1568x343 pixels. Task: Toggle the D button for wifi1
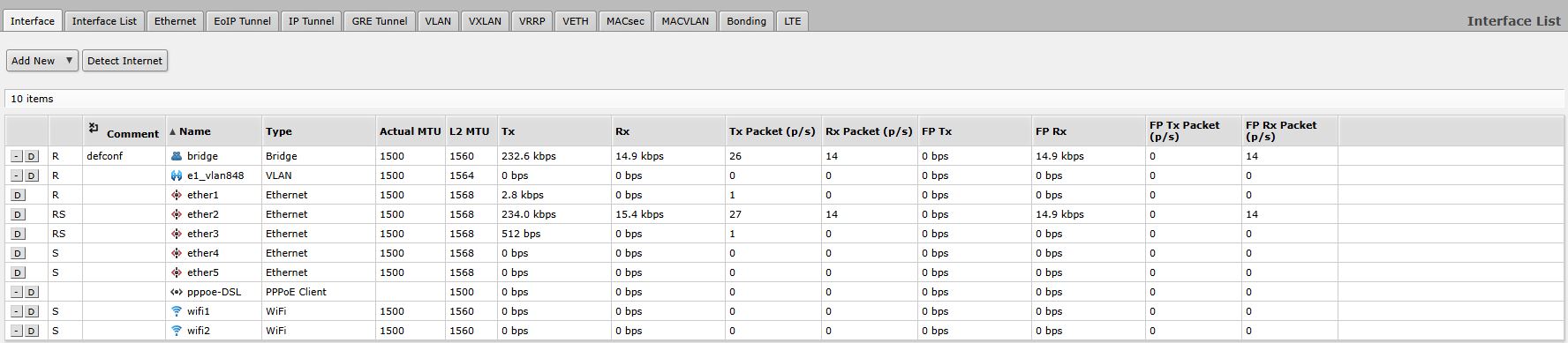coord(32,311)
